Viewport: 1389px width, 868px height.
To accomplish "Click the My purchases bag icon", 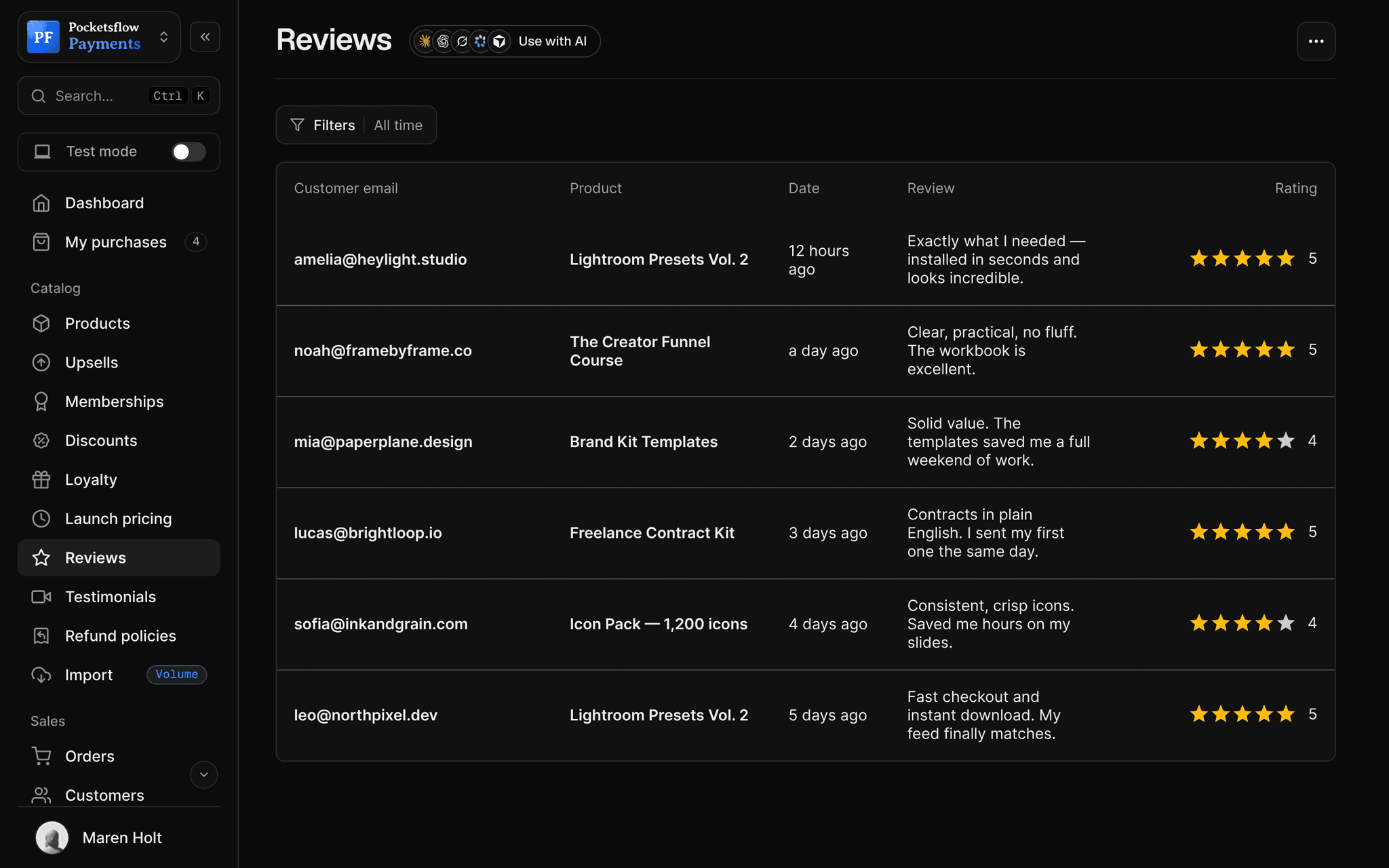I will [41, 242].
